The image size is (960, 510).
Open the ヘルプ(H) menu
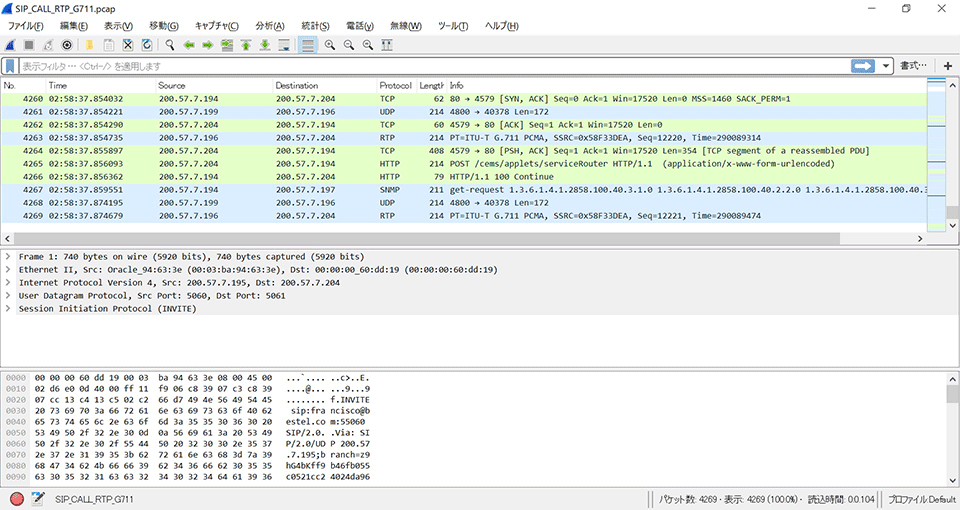pos(501,26)
